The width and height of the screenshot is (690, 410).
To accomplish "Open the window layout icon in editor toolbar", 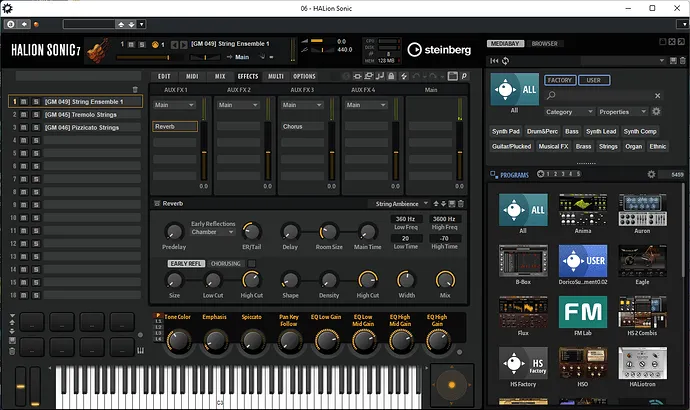I will click(452, 76).
